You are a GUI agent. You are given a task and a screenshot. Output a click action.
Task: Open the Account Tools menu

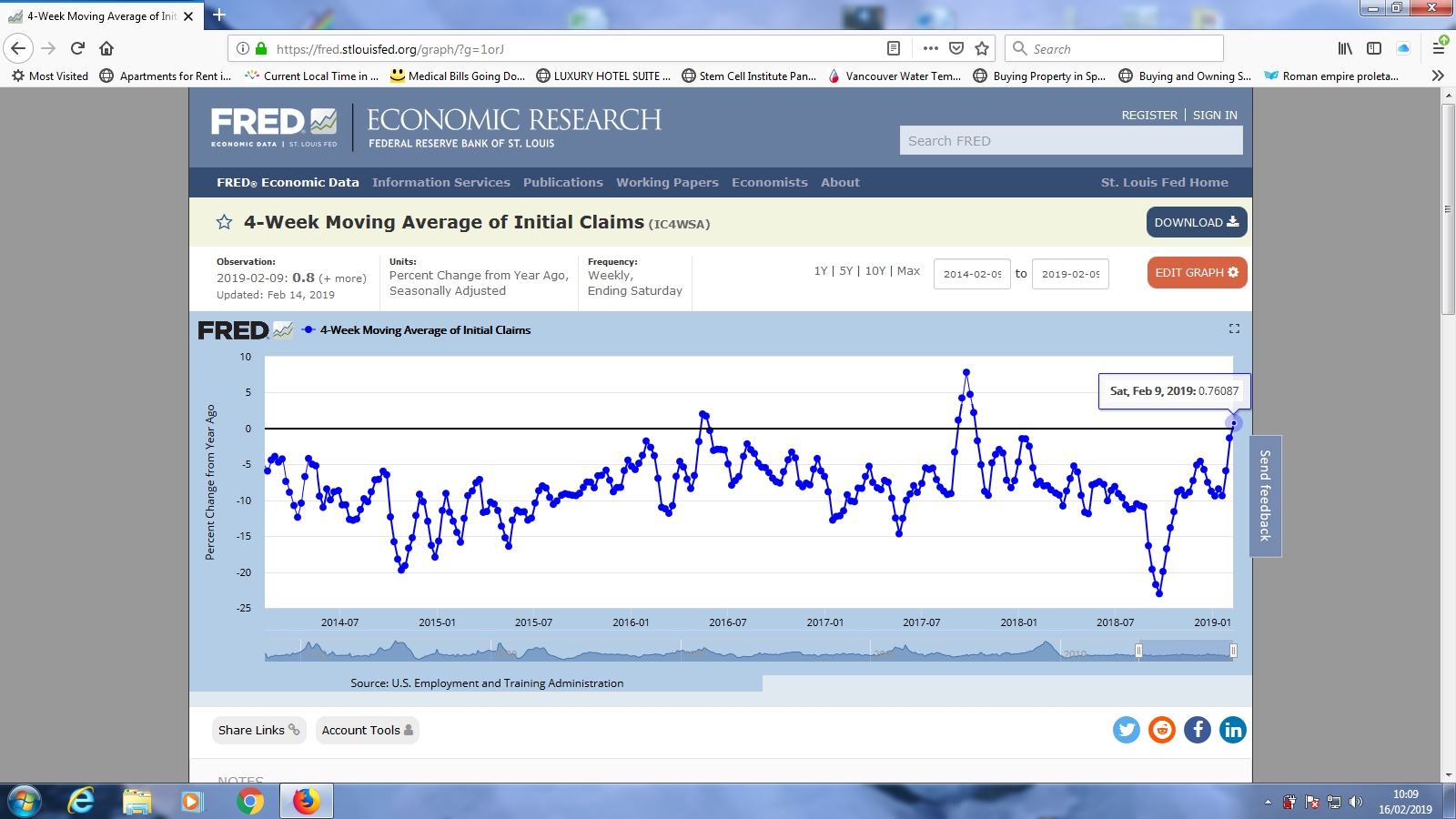coord(367,730)
